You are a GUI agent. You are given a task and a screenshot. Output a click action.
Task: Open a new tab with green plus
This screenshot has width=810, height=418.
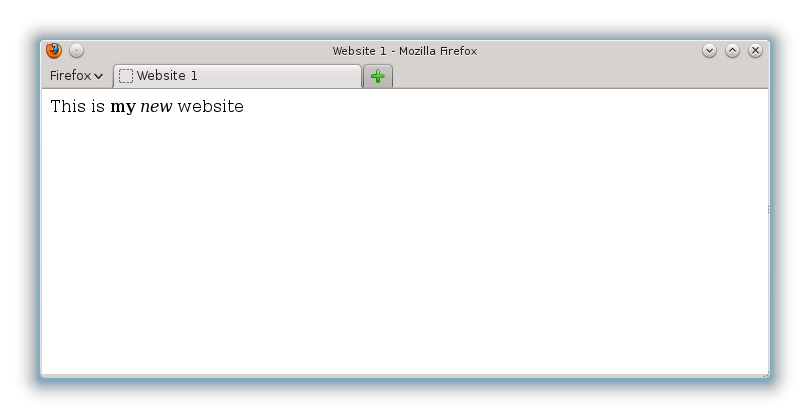pyautogui.click(x=378, y=76)
